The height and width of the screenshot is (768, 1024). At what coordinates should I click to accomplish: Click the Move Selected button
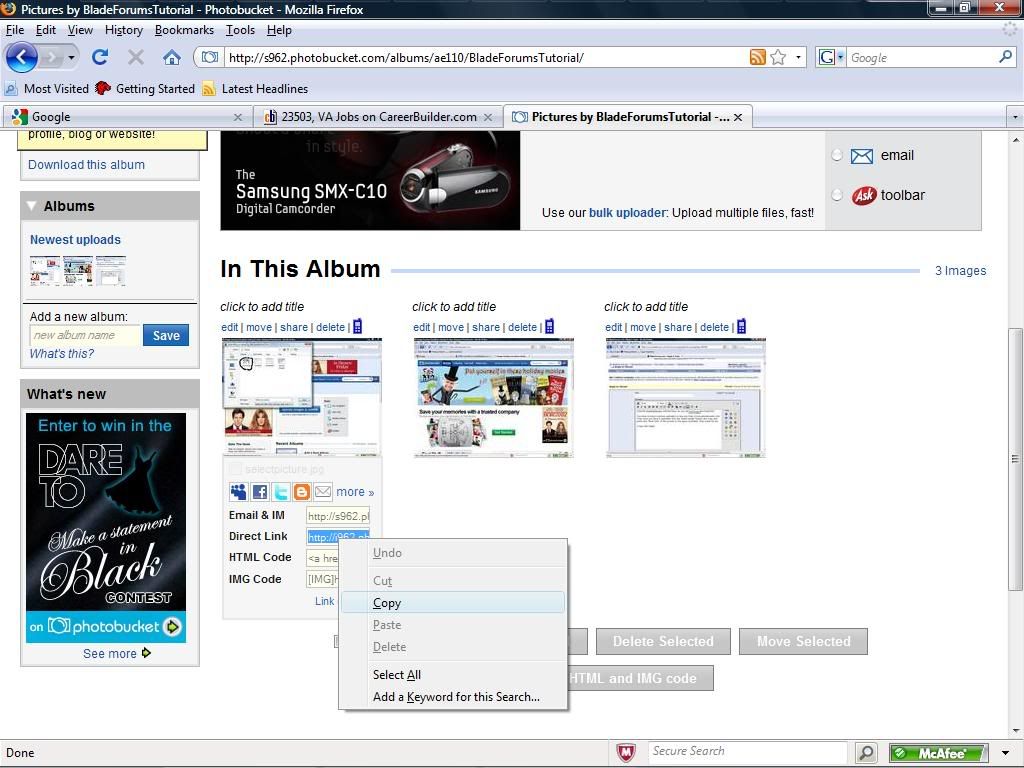(x=803, y=641)
